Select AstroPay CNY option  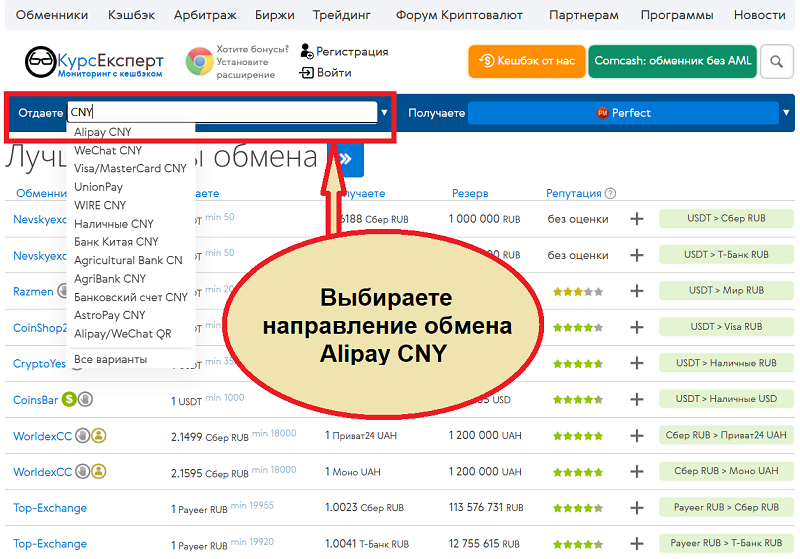pyautogui.click(x=109, y=315)
